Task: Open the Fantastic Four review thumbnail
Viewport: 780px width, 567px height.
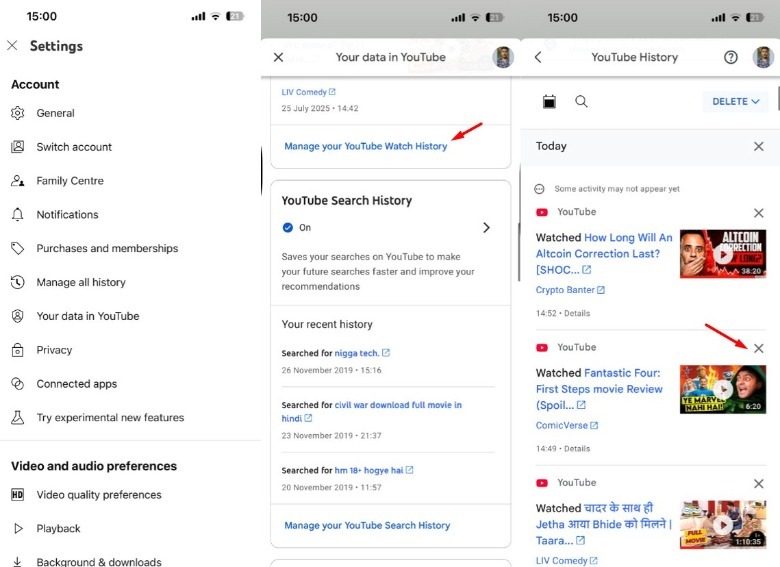Action: (x=723, y=389)
